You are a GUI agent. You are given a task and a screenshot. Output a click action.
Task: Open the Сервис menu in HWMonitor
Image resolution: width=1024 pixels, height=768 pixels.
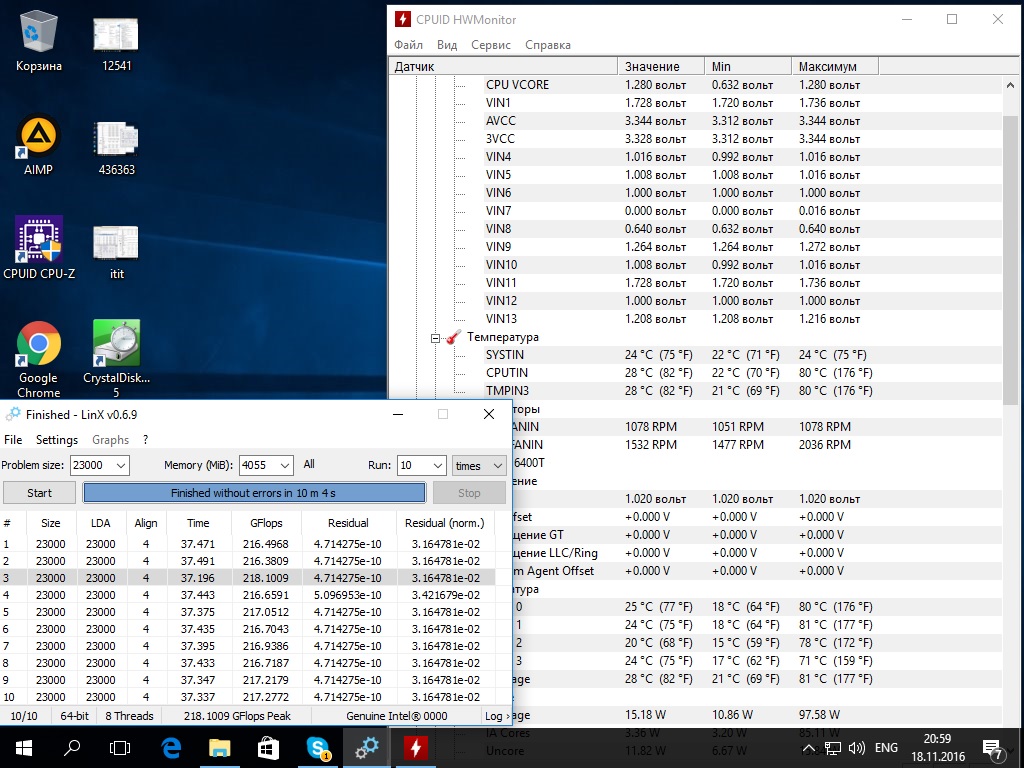point(490,45)
